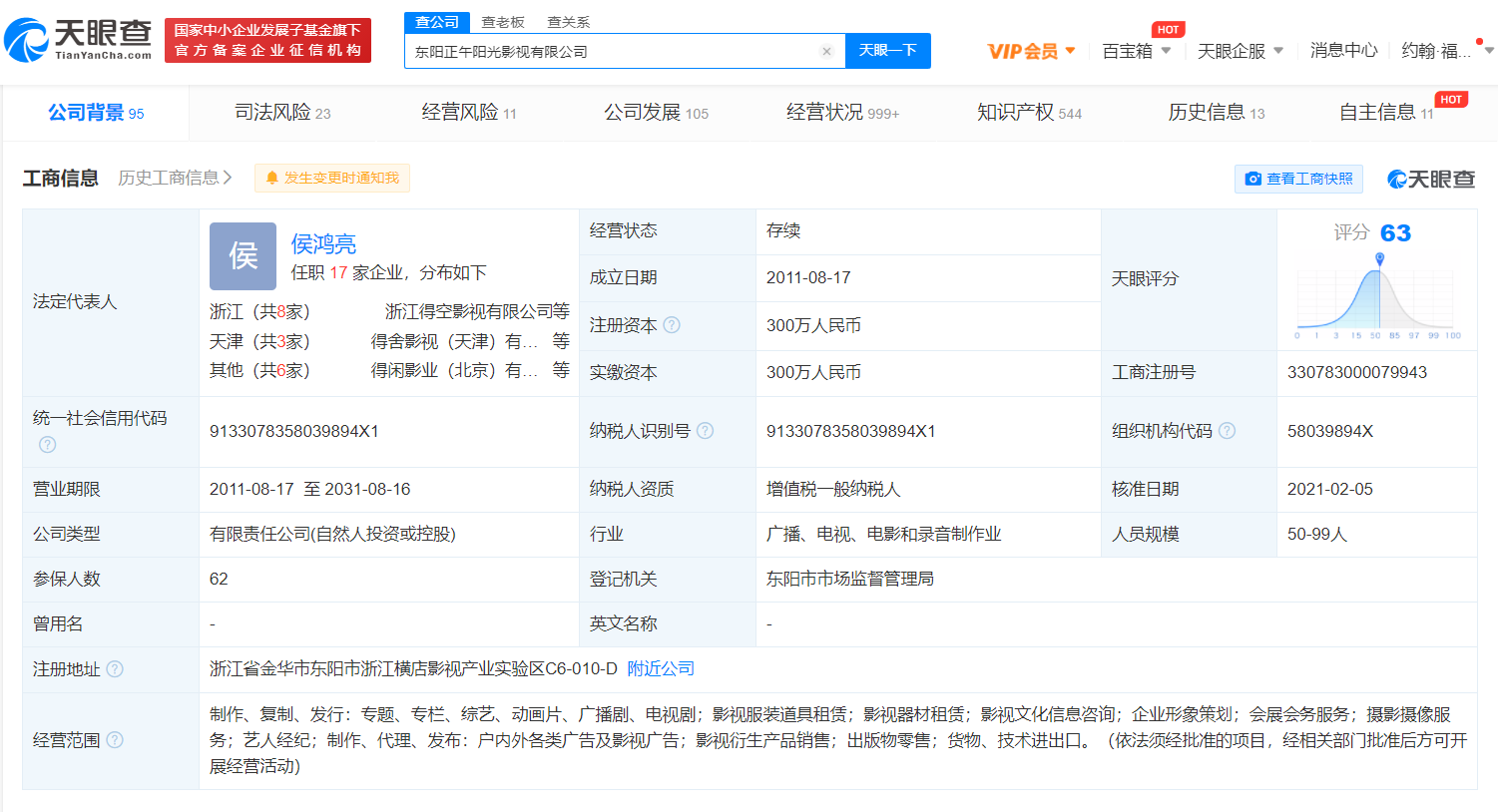Select credit code 913307835803989​4X1 in 统一社会信用代码 row

pos(294,431)
